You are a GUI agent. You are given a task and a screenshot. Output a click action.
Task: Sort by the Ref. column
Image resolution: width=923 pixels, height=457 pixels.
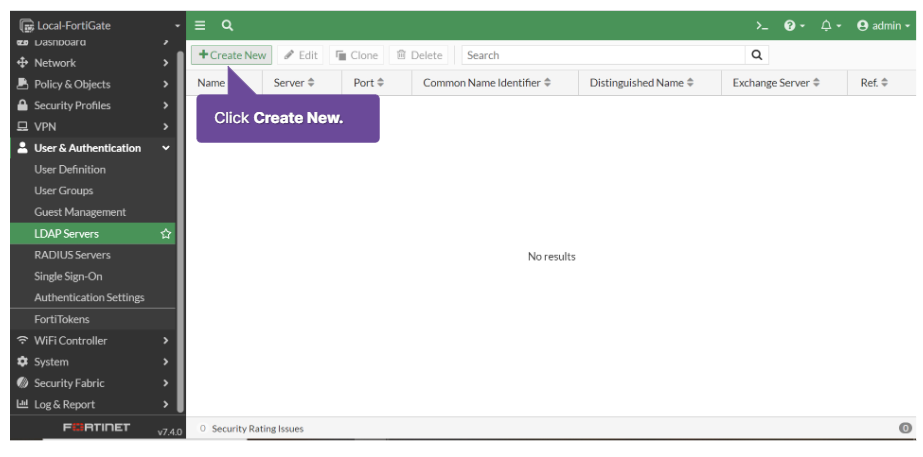(874, 83)
